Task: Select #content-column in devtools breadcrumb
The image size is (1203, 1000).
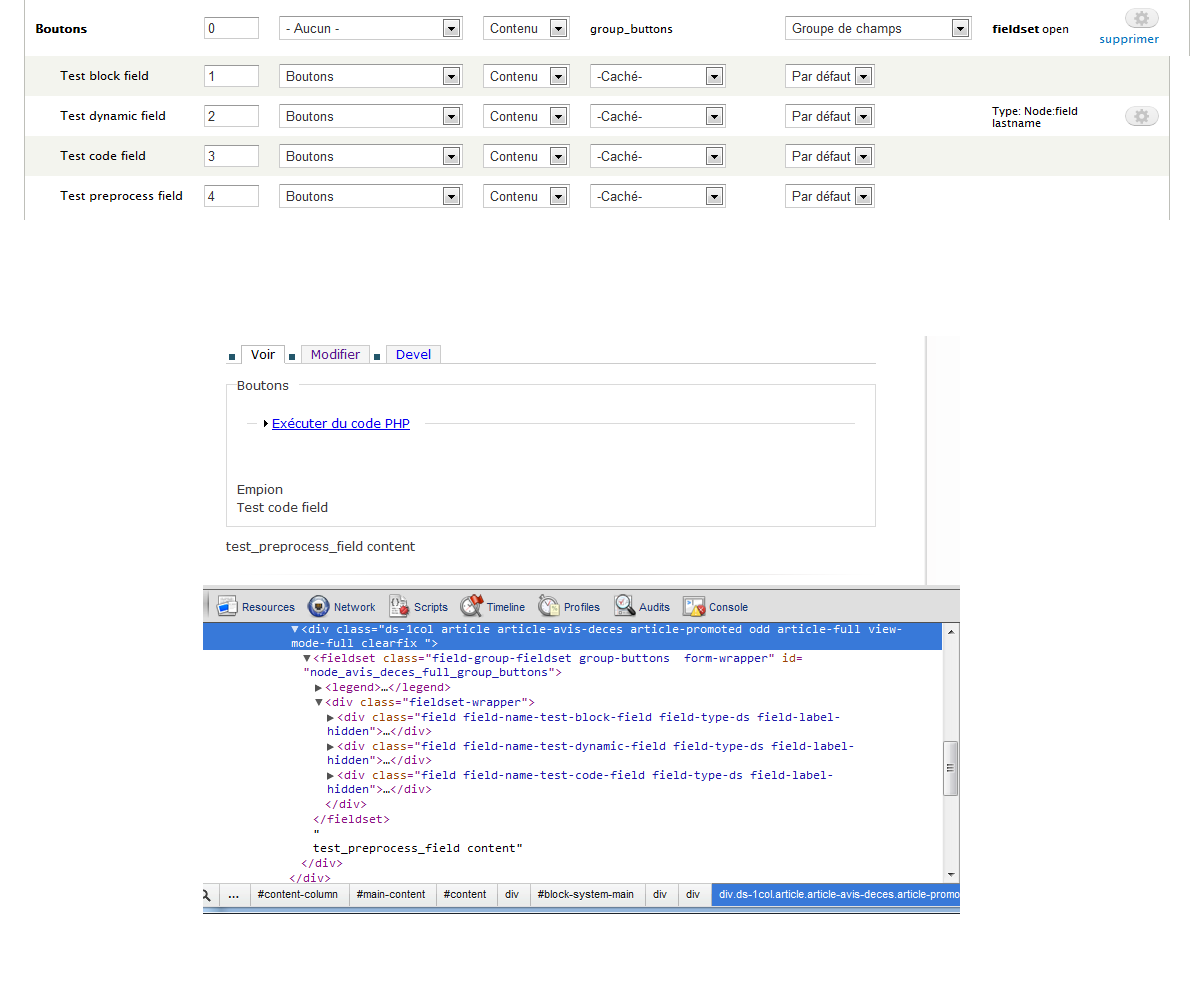Action: tap(297, 895)
